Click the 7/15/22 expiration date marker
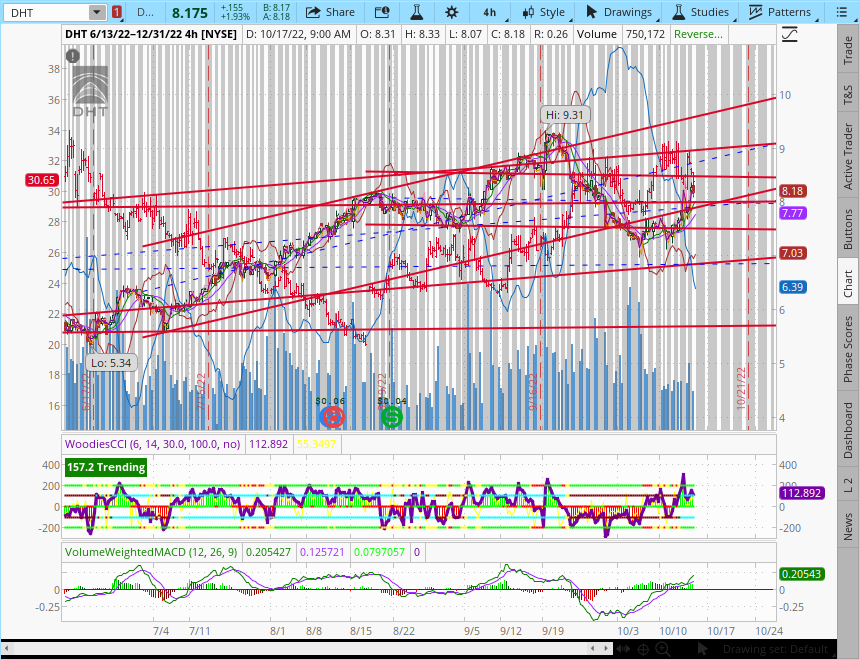The width and height of the screenshot is (860, 660). [x=201, y=392]
